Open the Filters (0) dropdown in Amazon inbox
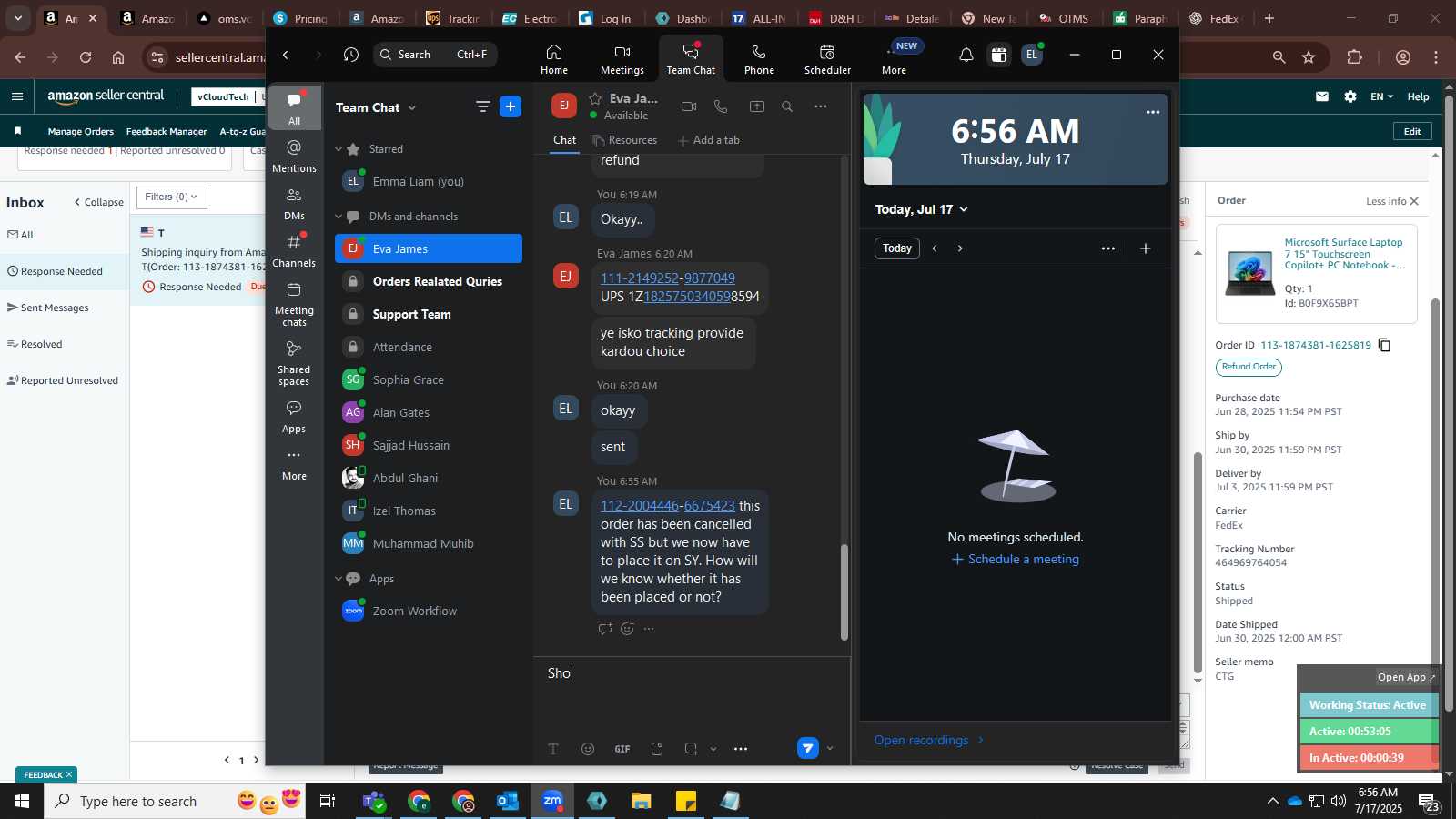Viewport: 1456px width, 819px height. point(171,197)
